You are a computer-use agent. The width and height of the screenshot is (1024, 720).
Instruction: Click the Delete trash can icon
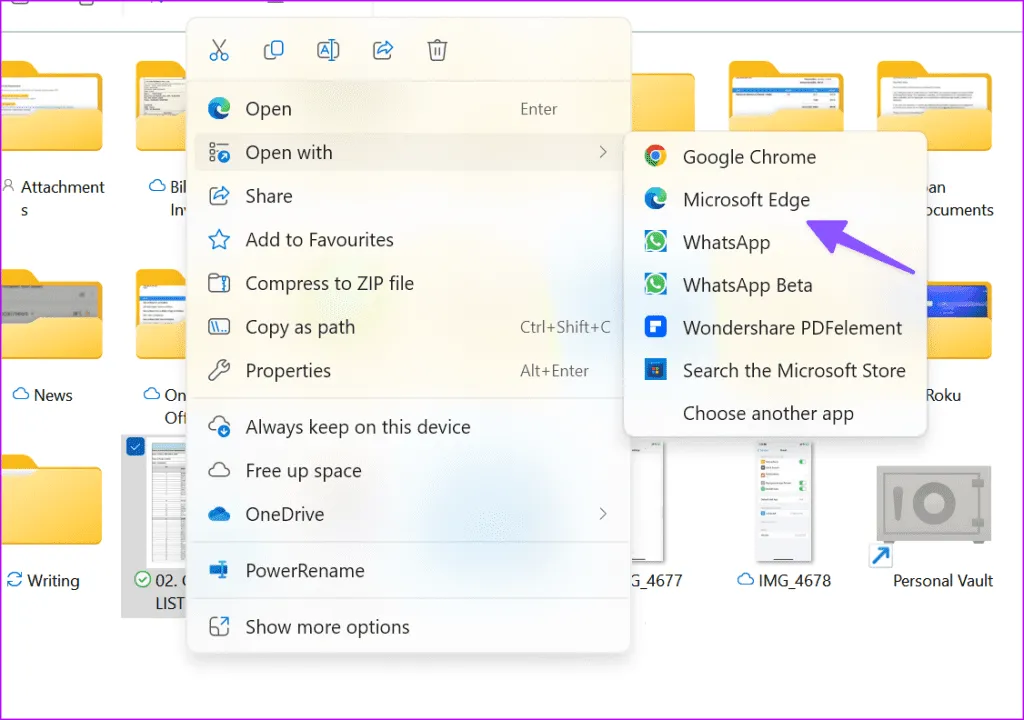(437, 50)
